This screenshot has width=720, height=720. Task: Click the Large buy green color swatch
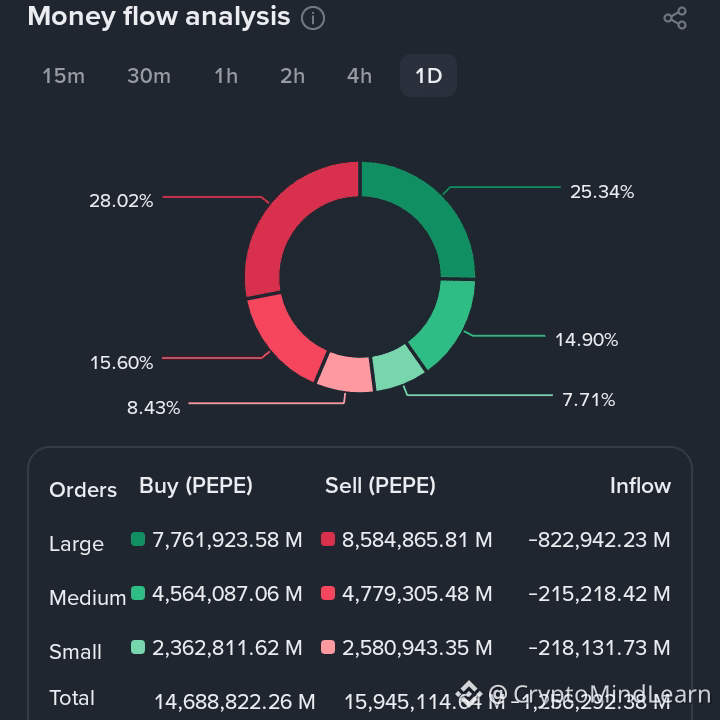[x=138, y=539]
